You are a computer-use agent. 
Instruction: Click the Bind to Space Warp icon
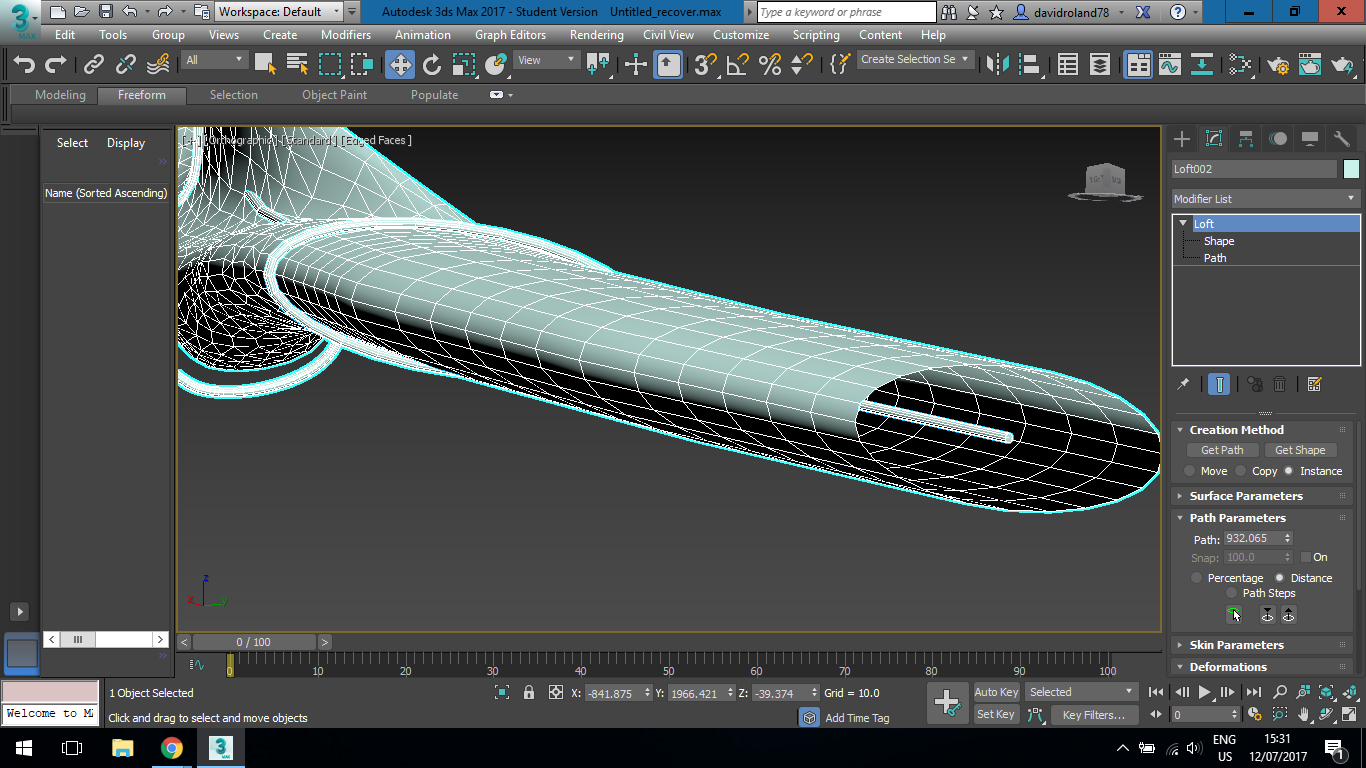(158, 65)
